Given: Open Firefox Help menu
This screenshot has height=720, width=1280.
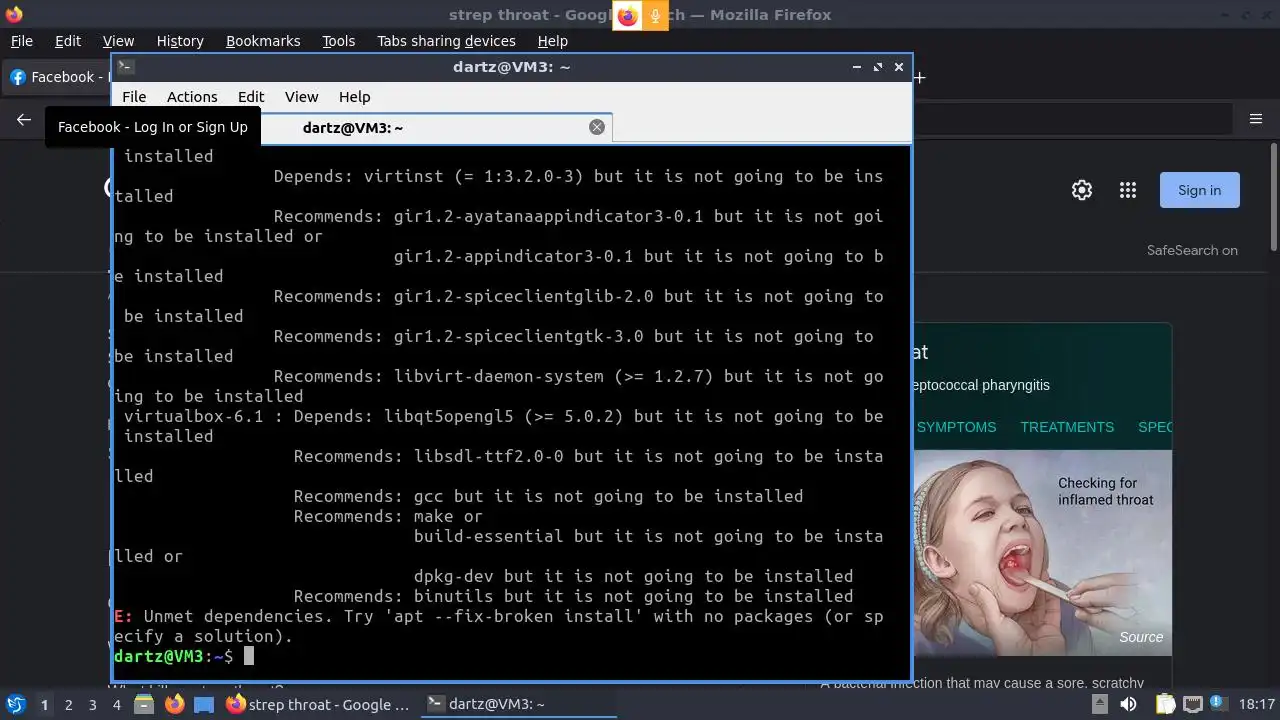Looking at the screenshot, I should [552, 41].
